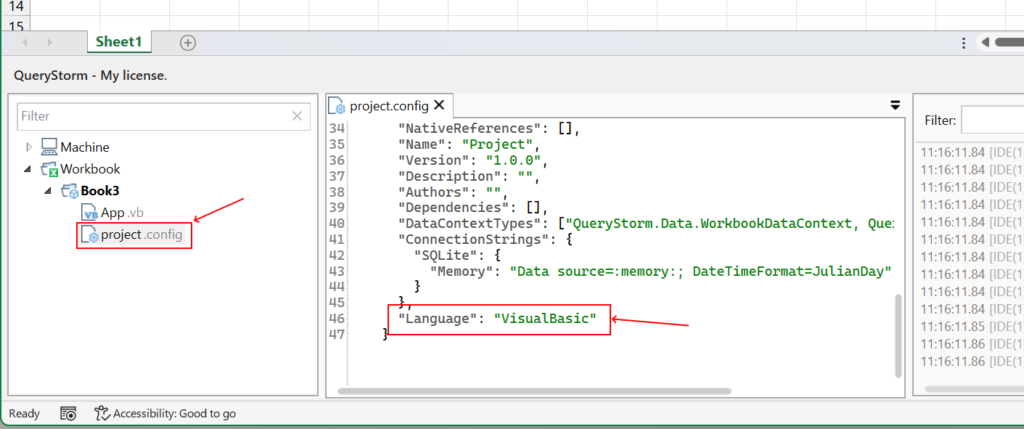This screenshot has width=1024, height=429.
Task: Click the "Description" key on line 37
Action: click(449, 176)
